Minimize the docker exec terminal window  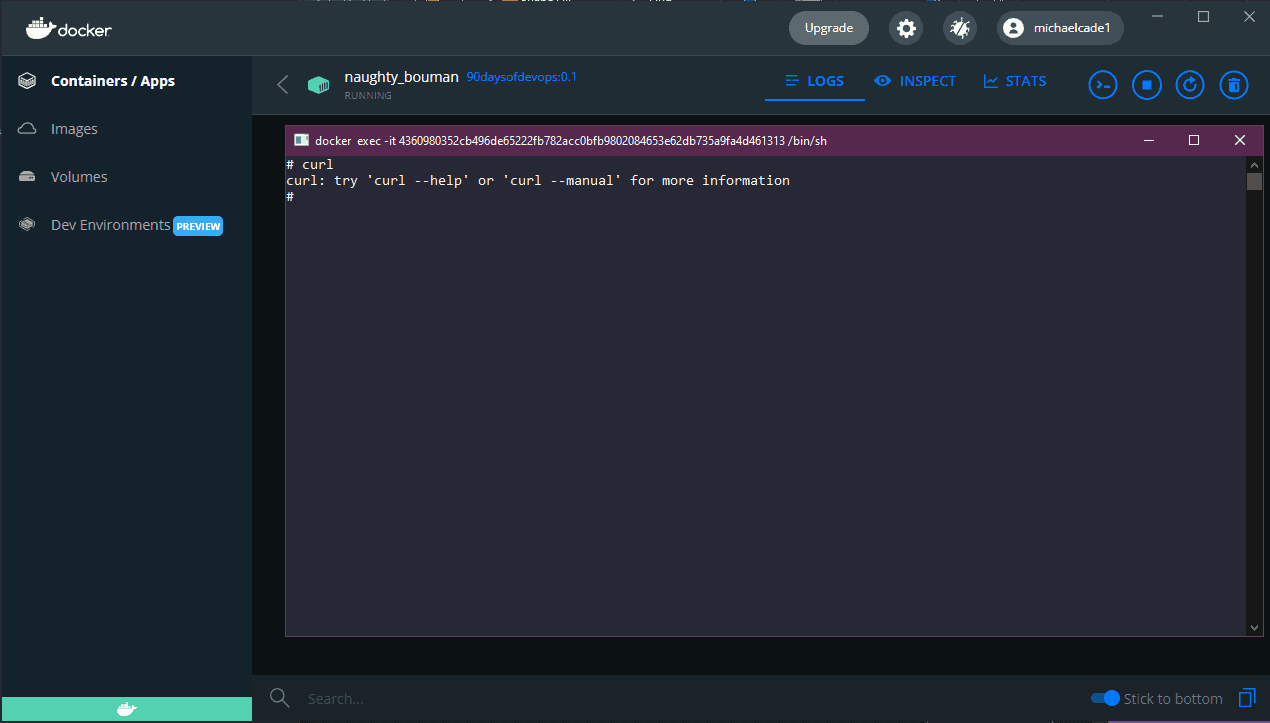[x=1149, y=140]
